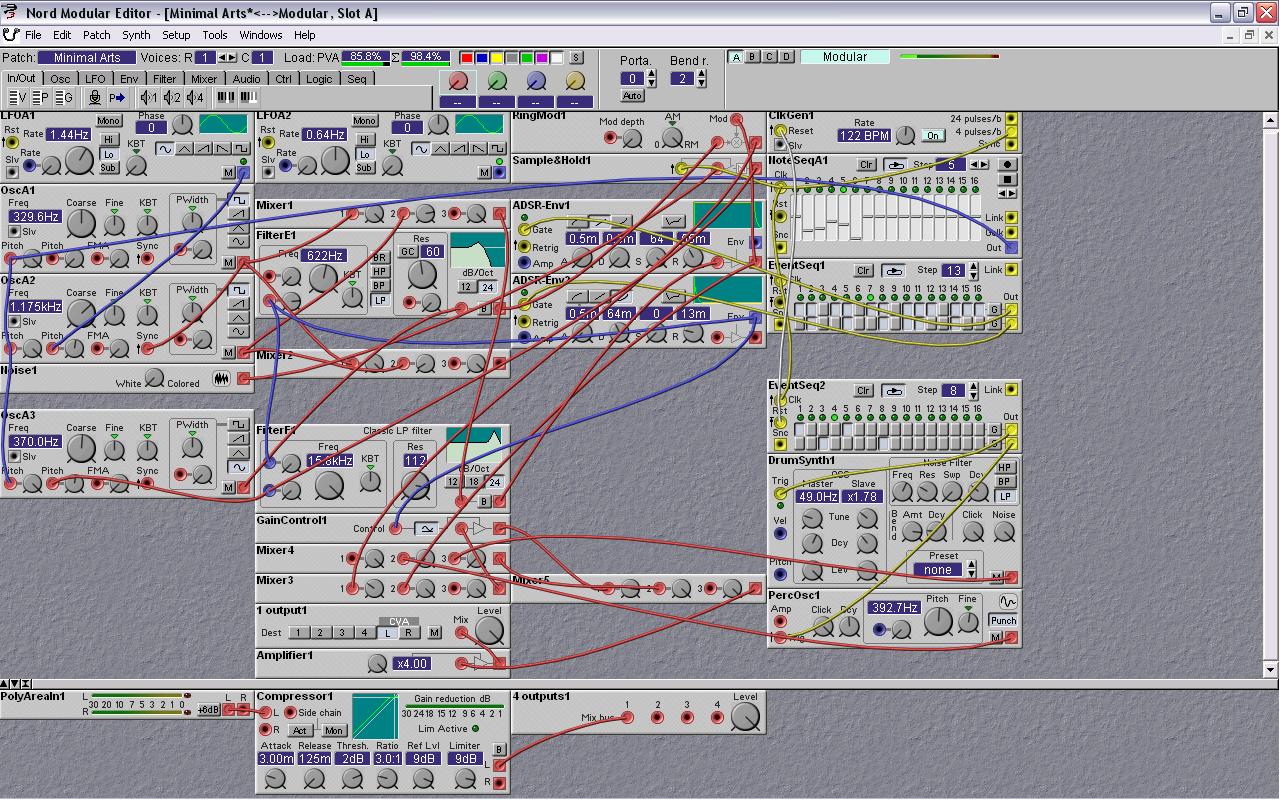The image size is (1280, 800).
Task: Pick the yellow cable color swatch
Action: 497,58
